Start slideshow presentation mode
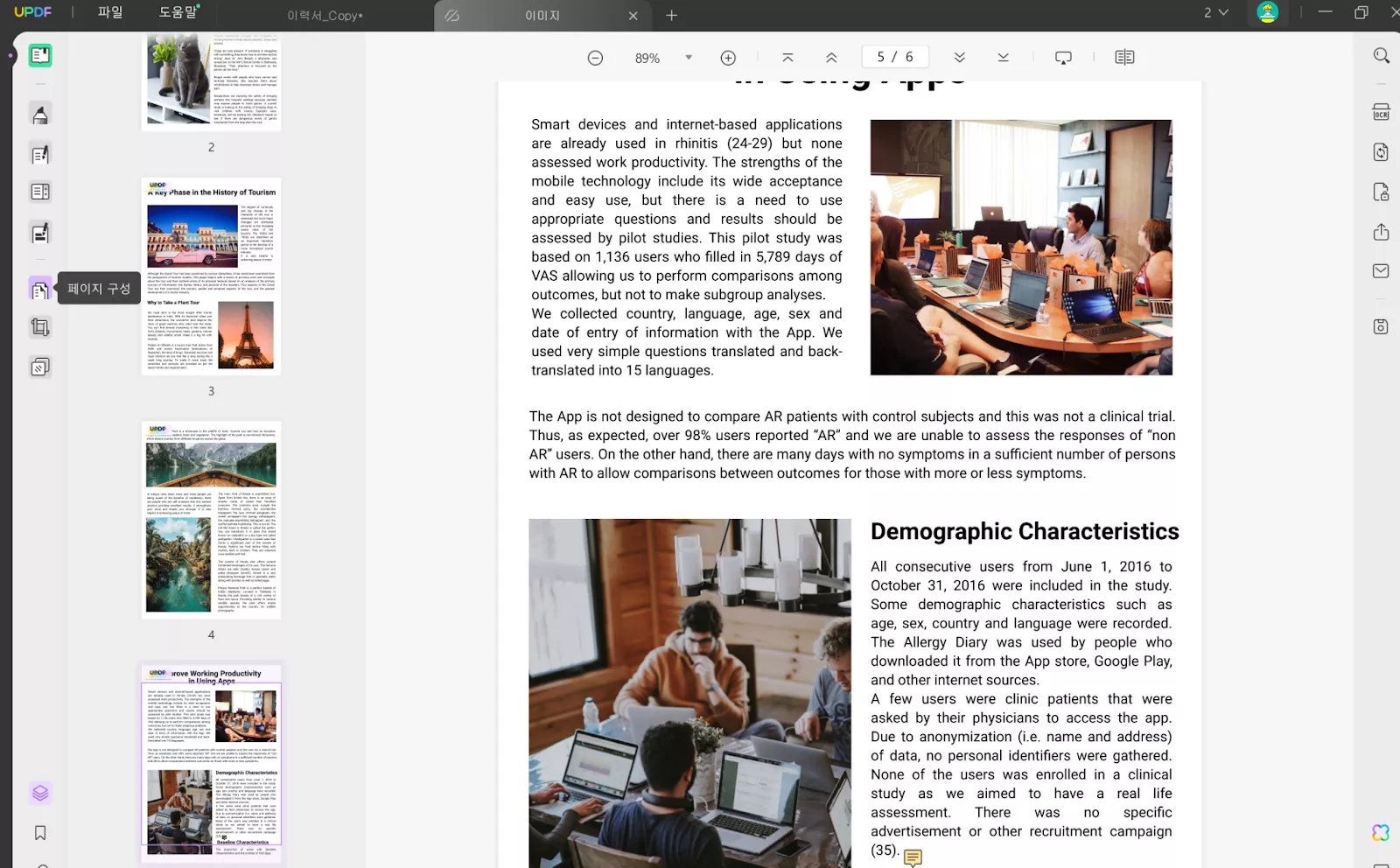The image size is (1400, 868). click(1063, 58)
